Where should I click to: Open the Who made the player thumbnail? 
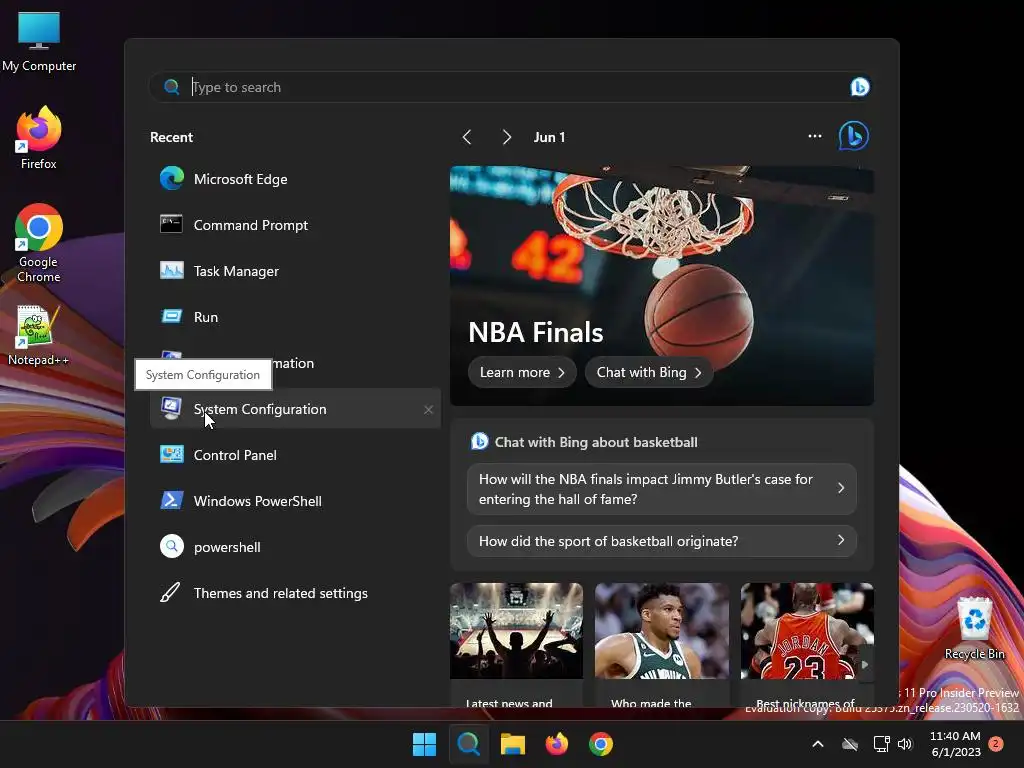pos(662,631)
